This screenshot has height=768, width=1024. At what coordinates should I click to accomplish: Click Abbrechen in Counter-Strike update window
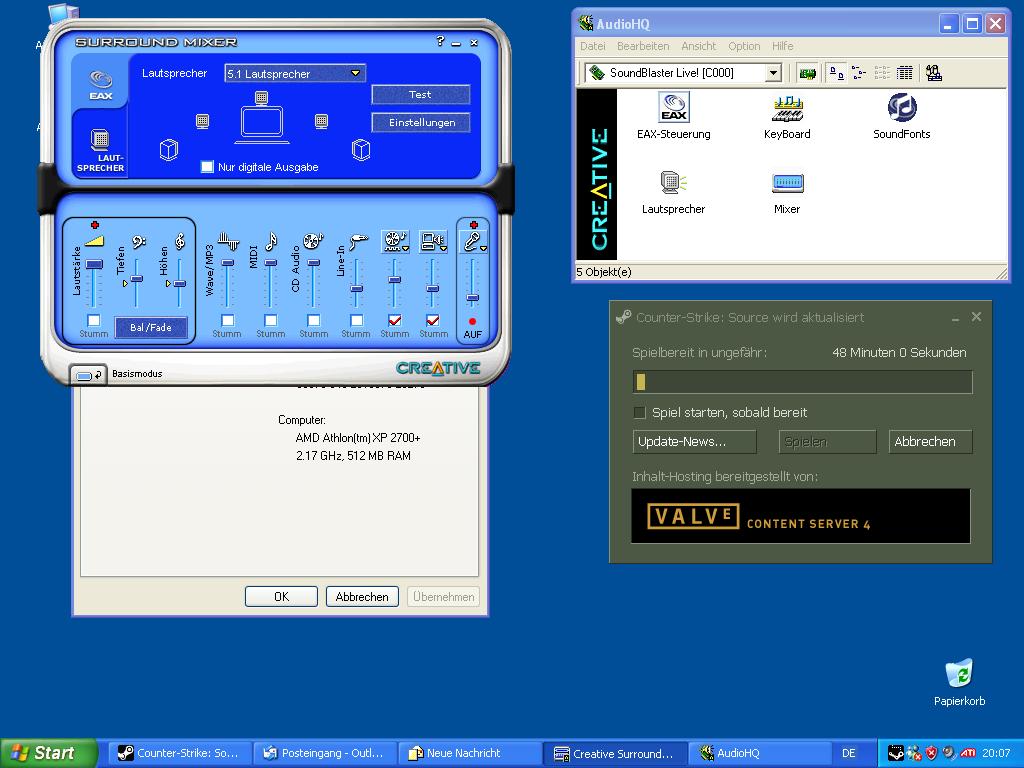pos(931,441)
